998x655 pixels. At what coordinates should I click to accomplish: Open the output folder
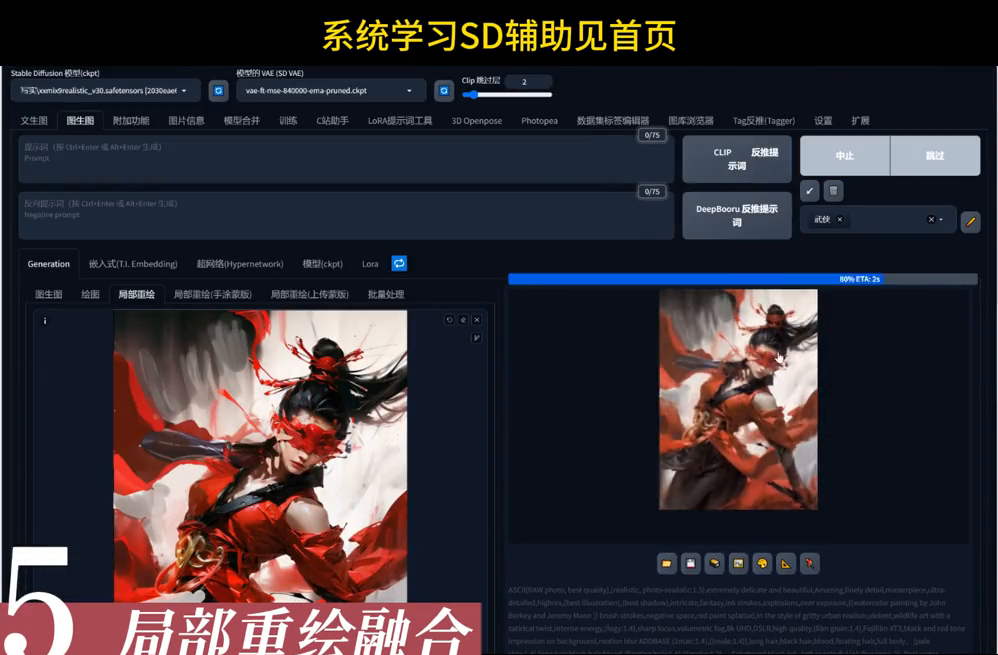(x=666, y=563)
